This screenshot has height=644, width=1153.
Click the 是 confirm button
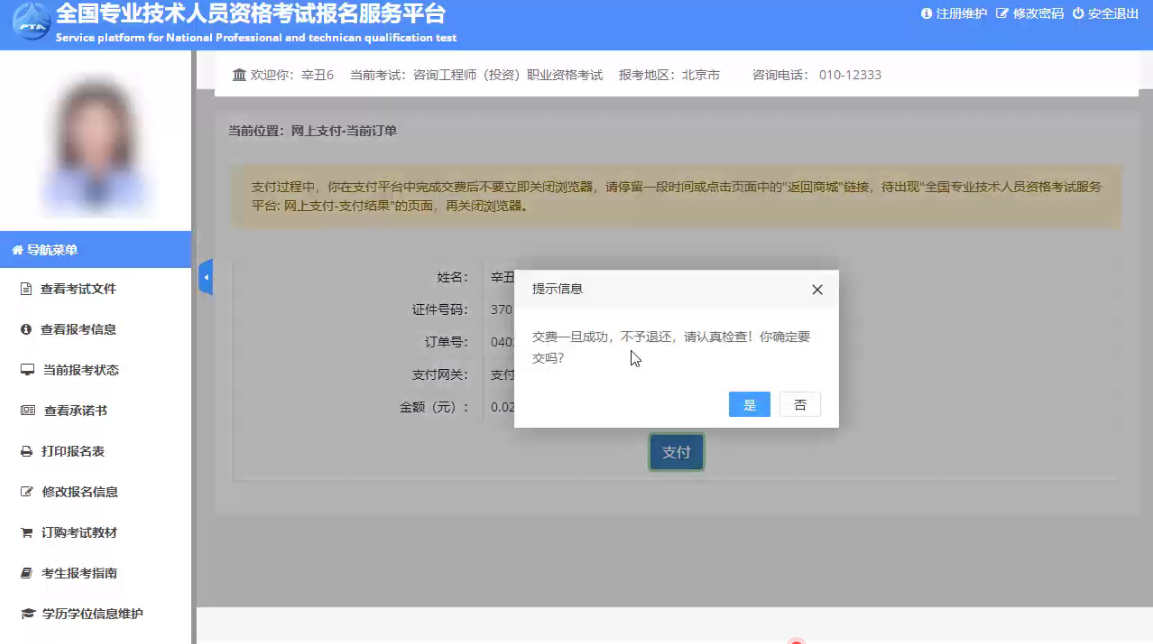click(x=749, y=404)
